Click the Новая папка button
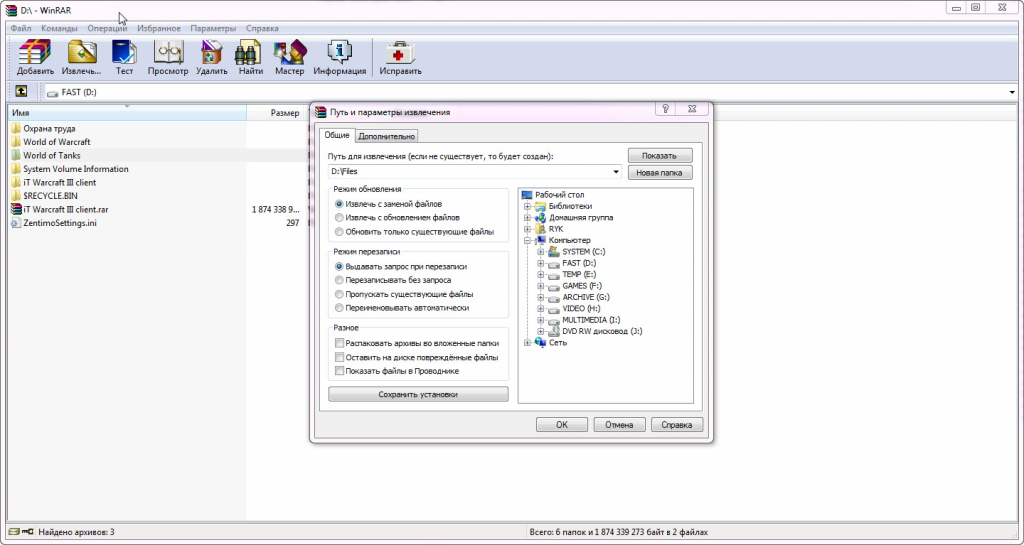 (x=660, y=172)
